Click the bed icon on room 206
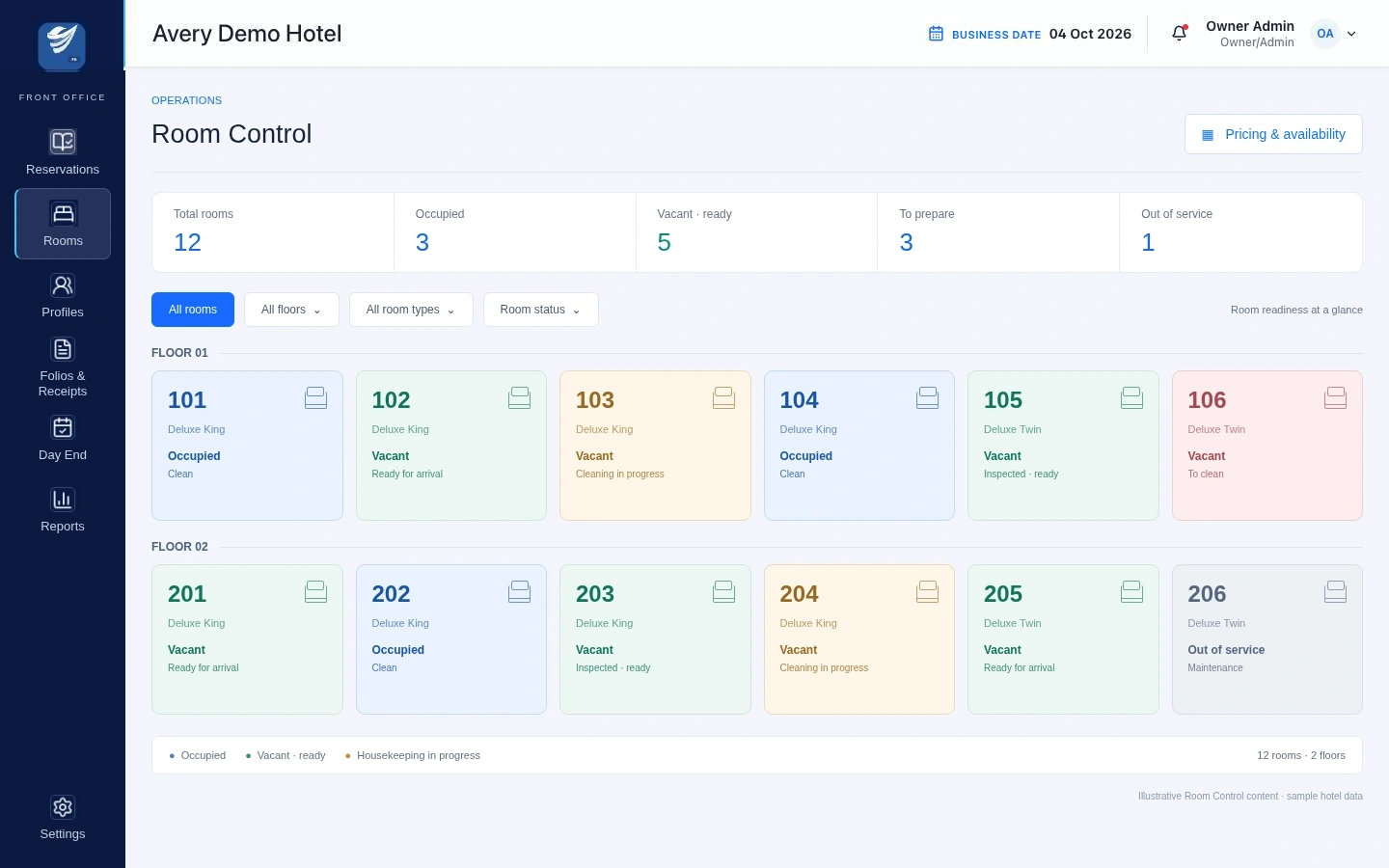 coord(1335,591)
